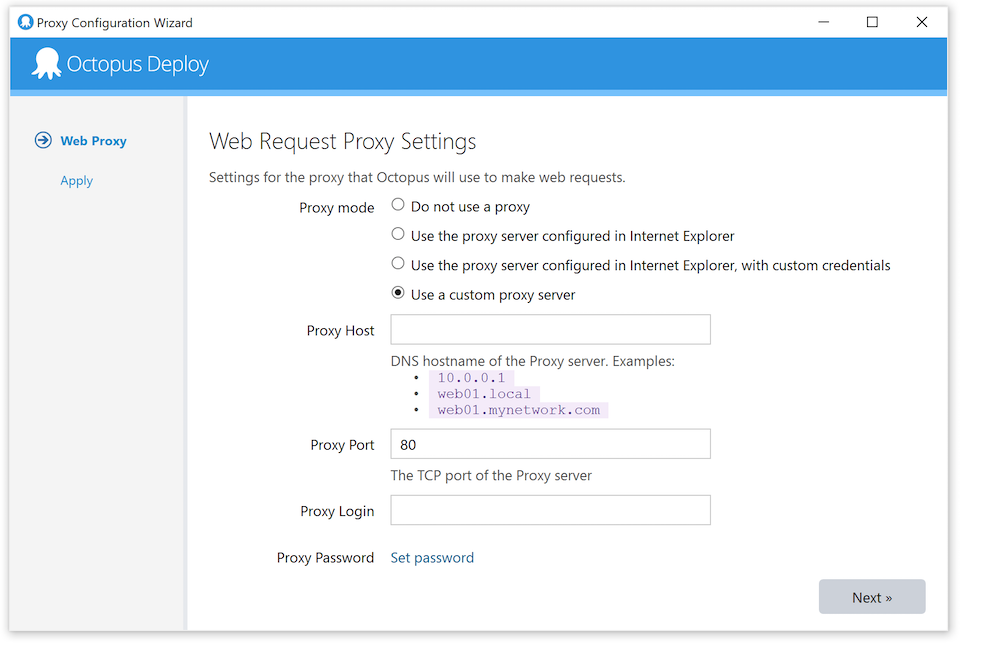Focus the Proxy Host input field
Image resolution: width=1000 pixels, height=654 pixels.
(x=550, y=329)
